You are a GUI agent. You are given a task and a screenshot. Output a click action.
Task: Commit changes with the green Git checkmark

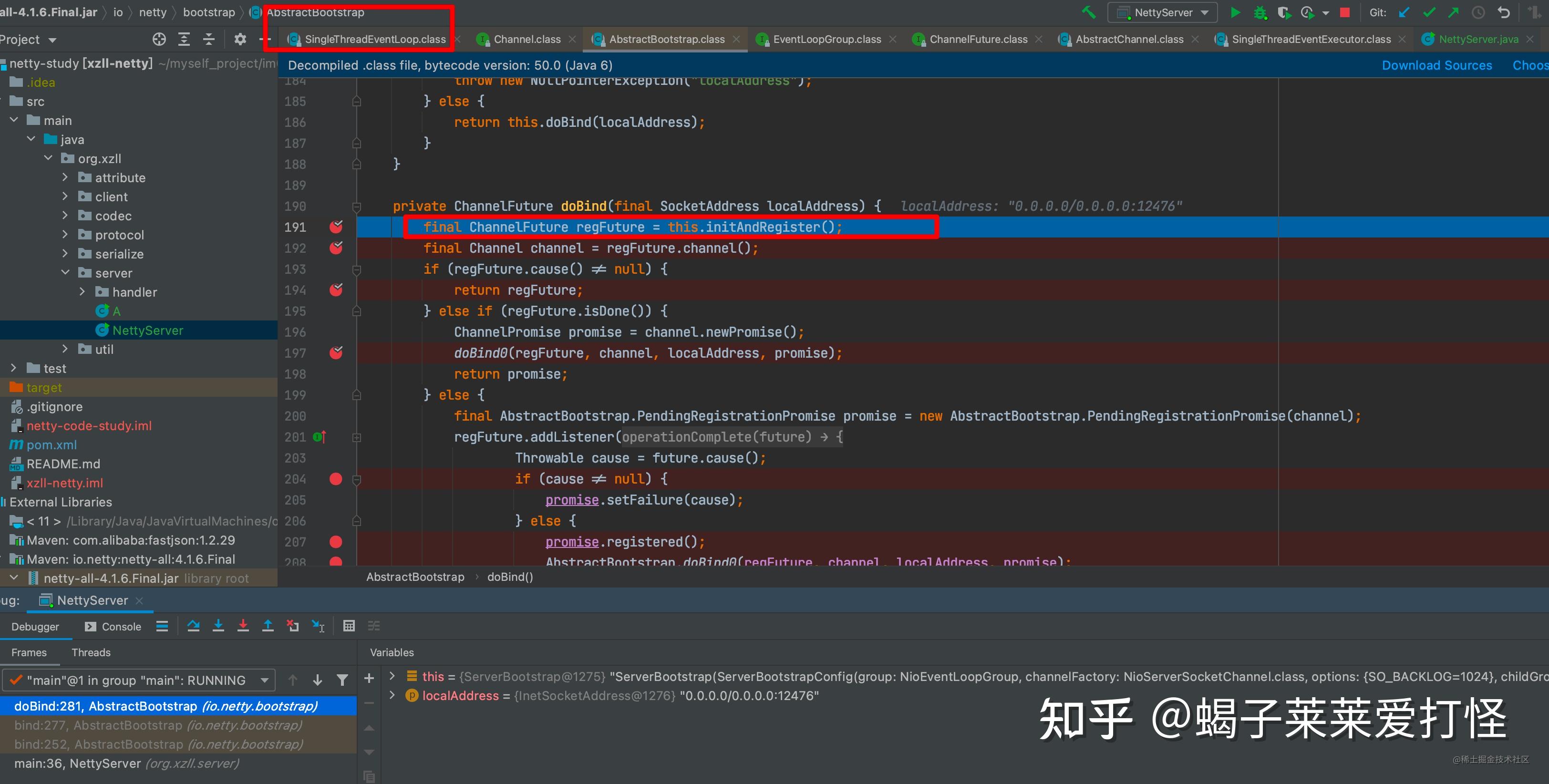coord(1429,12)
